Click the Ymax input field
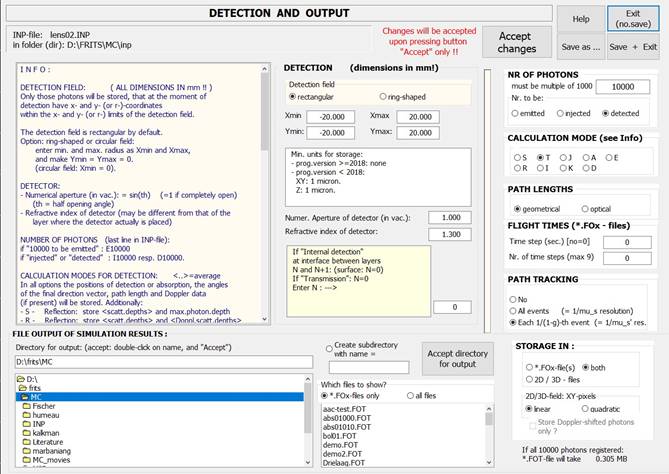669x474 pixels. point(418,133)
